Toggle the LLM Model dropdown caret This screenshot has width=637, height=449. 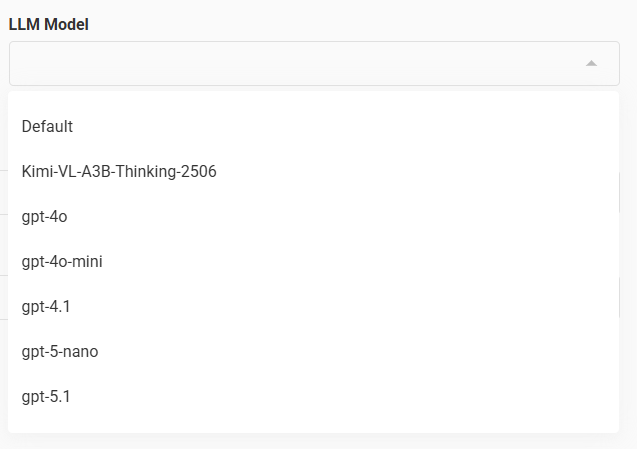[x=591, y=63]
